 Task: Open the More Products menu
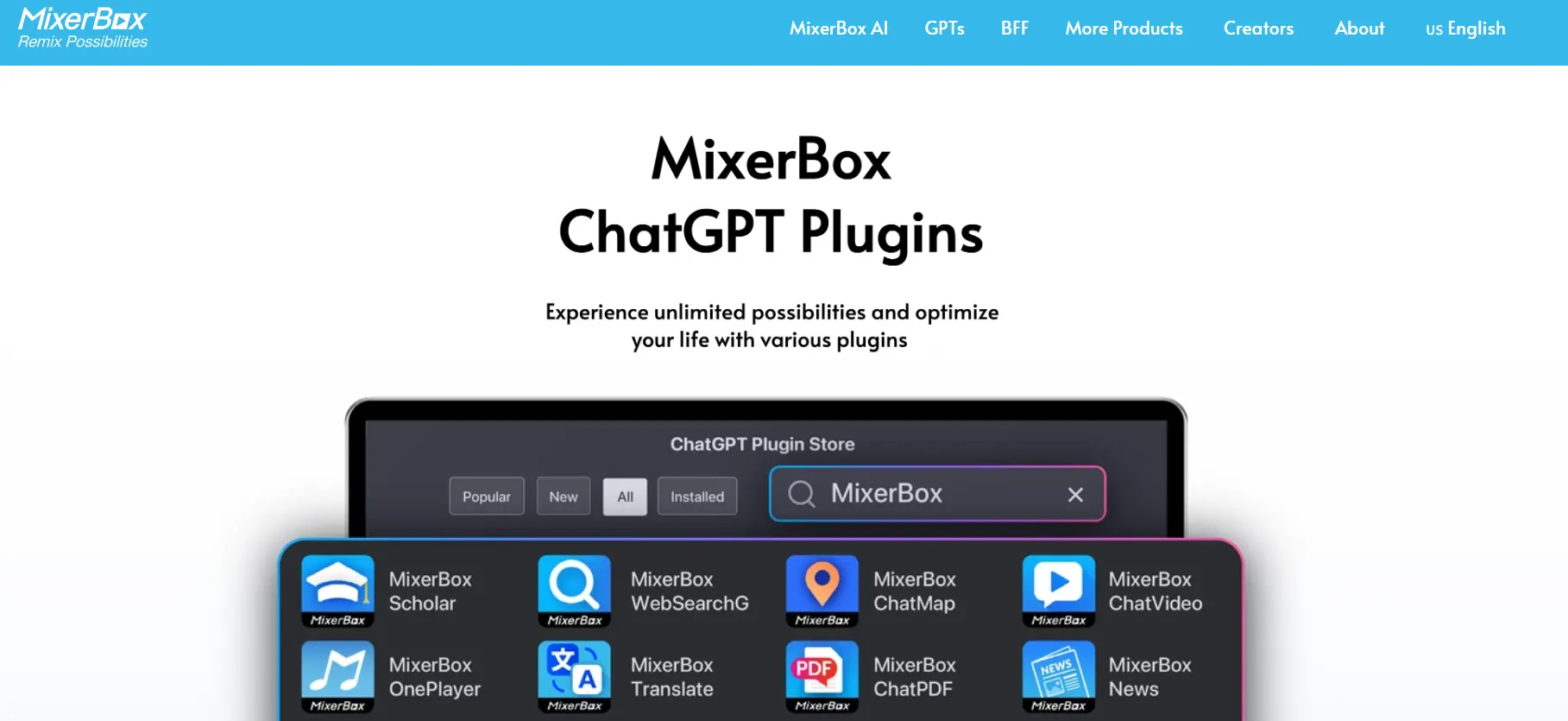(1124, 28)
